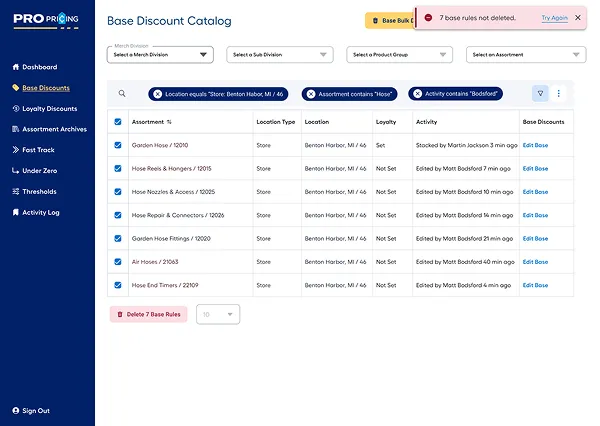The height and width of the screenshot is (426, 600).
Task: Click Edit Base for Air Hoses / 21063
Action: pos(535,262)
